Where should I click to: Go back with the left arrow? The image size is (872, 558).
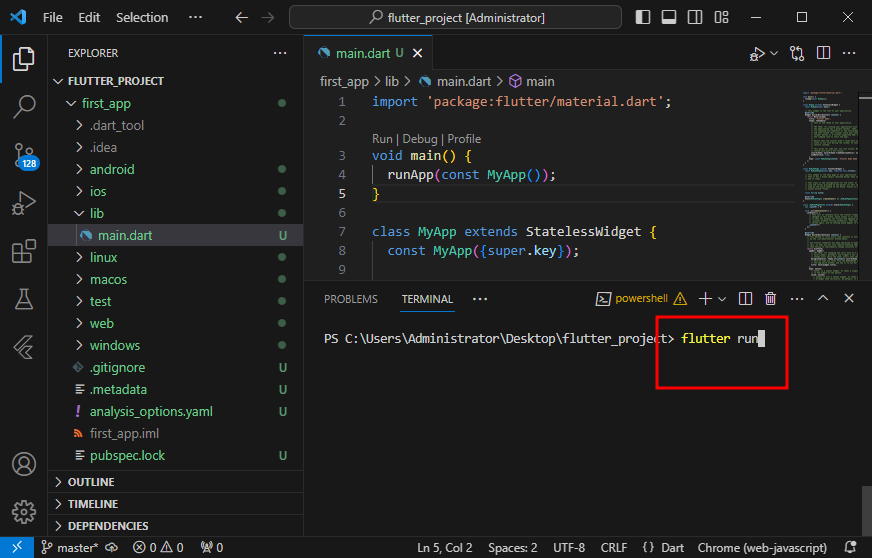point(241,18)
